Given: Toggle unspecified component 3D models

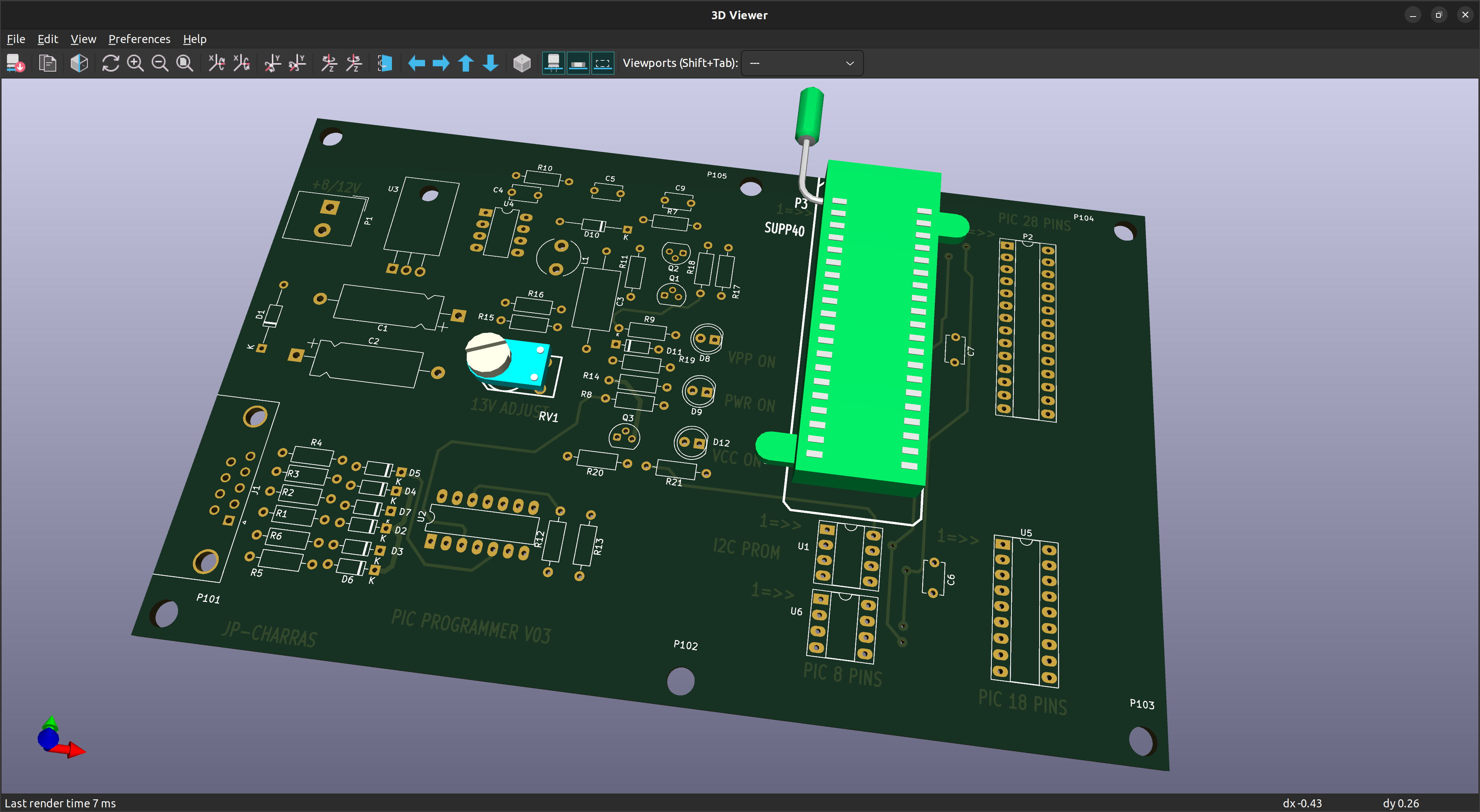Looking at the screenshot, I should 603,63.
